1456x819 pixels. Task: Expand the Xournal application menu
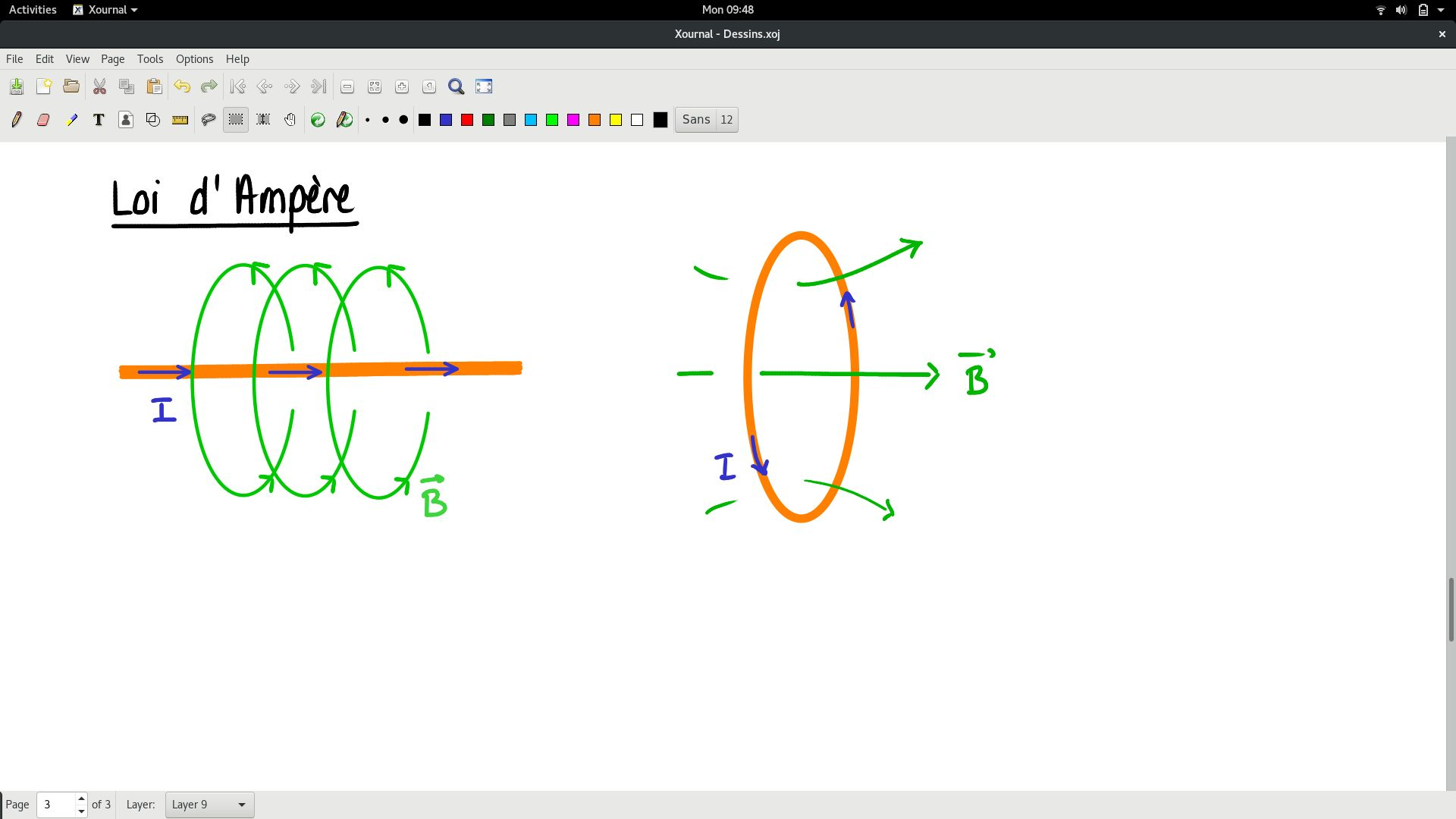pos(105,10)
